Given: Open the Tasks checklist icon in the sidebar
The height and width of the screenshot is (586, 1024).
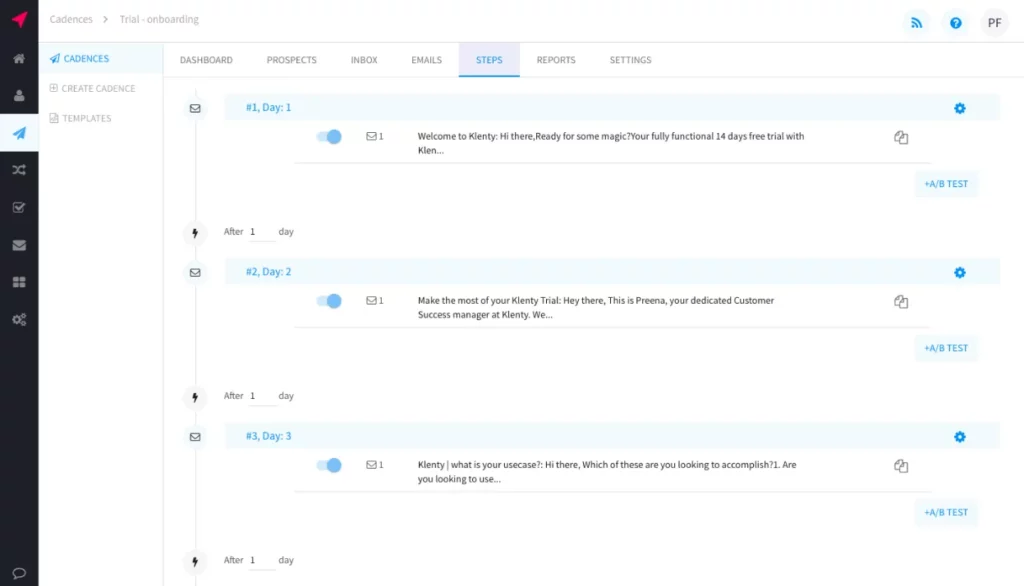Looking at the screenshot, I should (18, 207).
